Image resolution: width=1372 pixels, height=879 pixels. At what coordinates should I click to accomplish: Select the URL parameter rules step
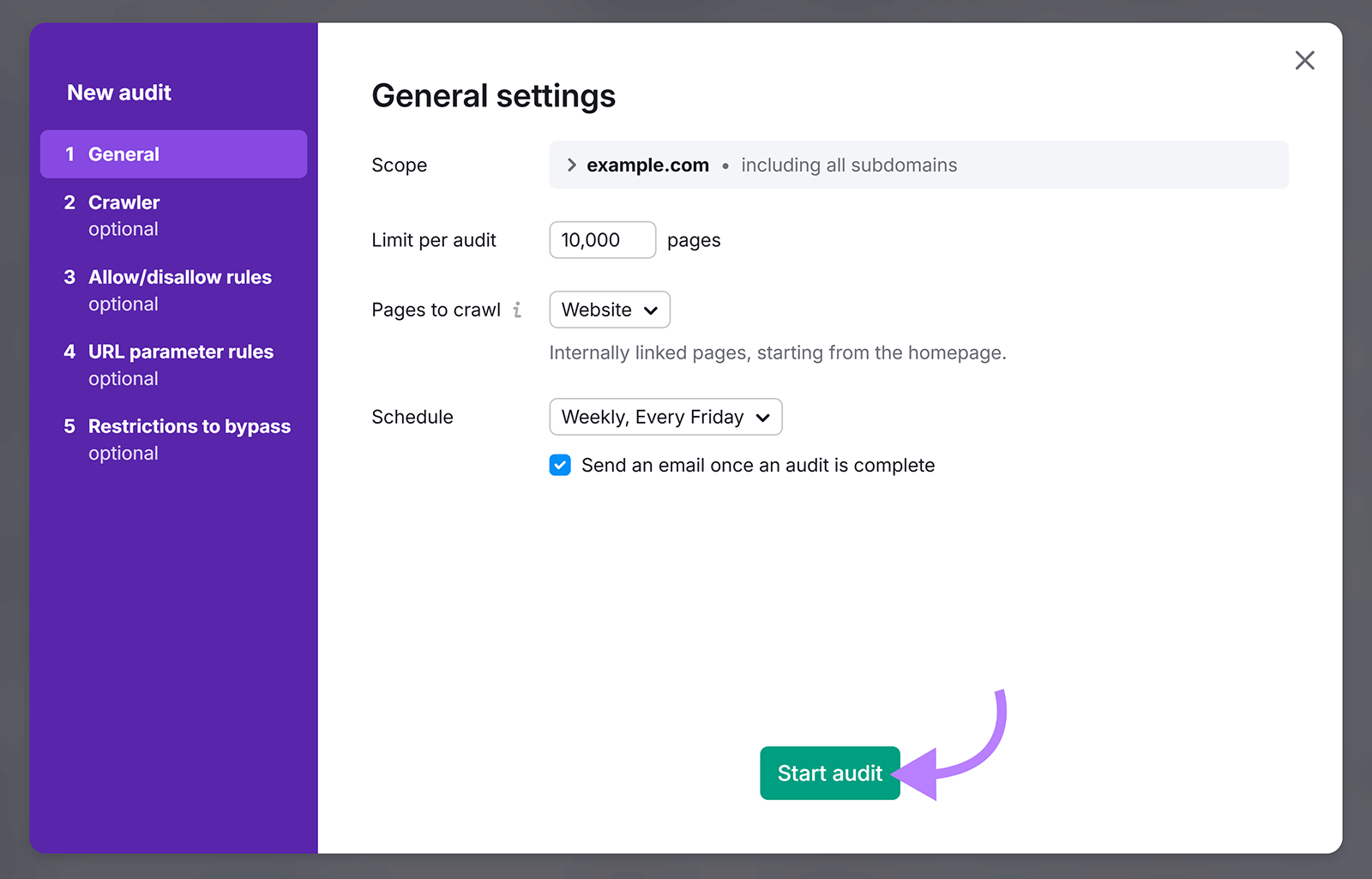point(180,352)
